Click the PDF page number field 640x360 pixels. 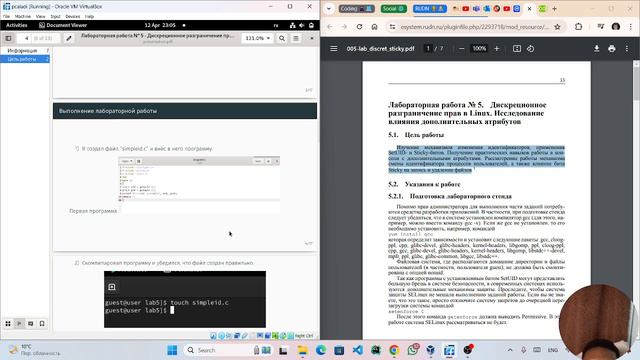click(428, 49)
